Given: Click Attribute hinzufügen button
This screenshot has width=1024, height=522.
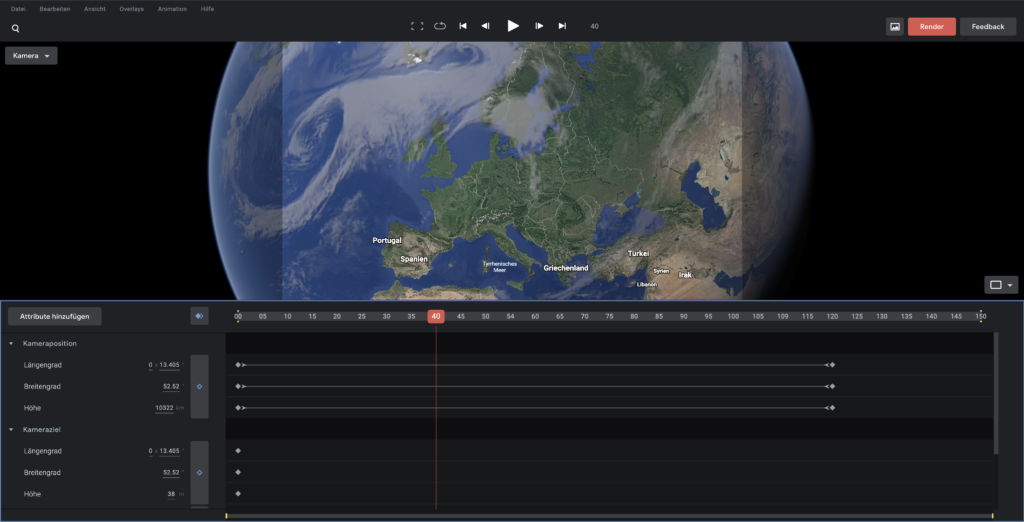Looking at the screenshot, I should (x=54, y=316).
